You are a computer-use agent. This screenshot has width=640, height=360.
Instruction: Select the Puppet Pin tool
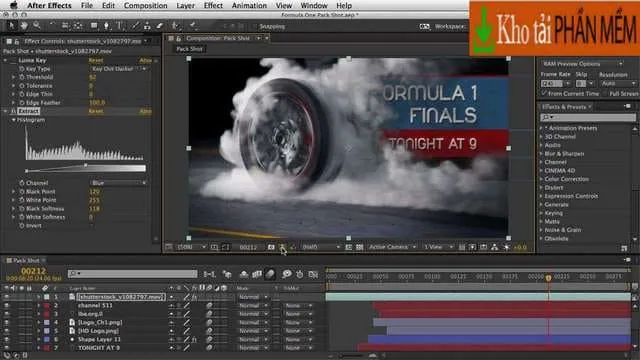pos(192,26)
